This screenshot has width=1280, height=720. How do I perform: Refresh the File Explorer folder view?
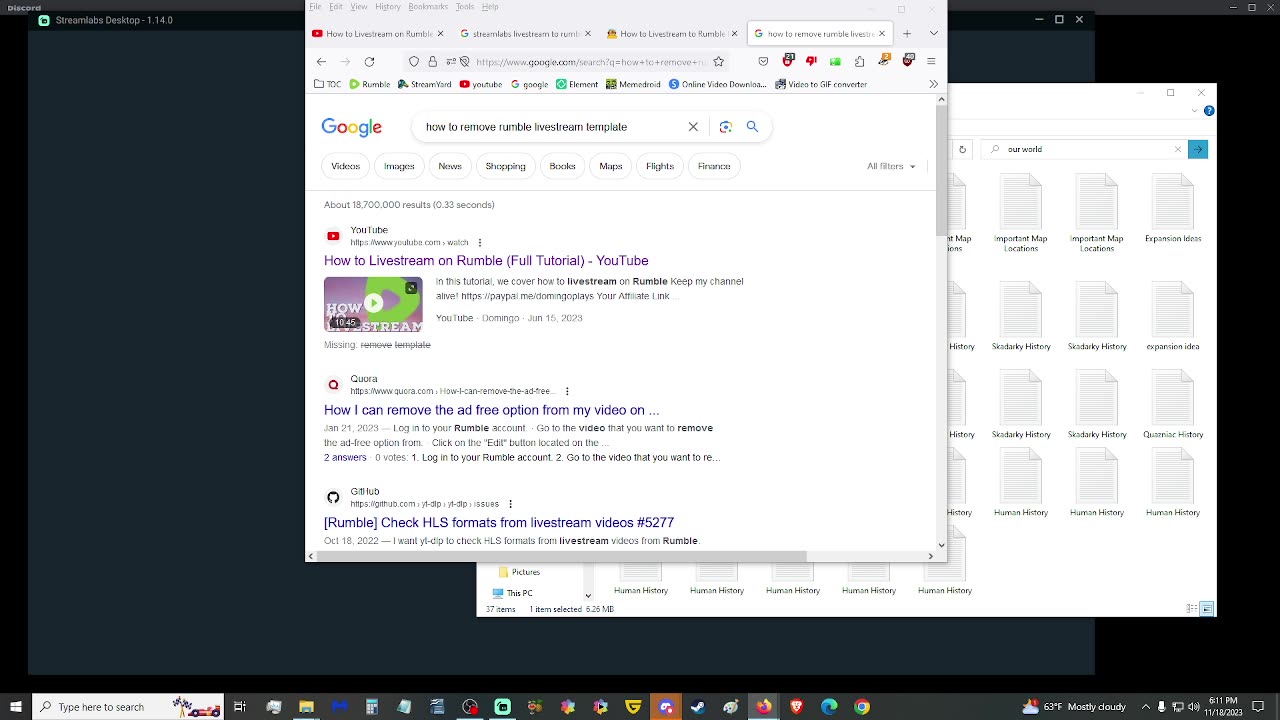(962, 150)
